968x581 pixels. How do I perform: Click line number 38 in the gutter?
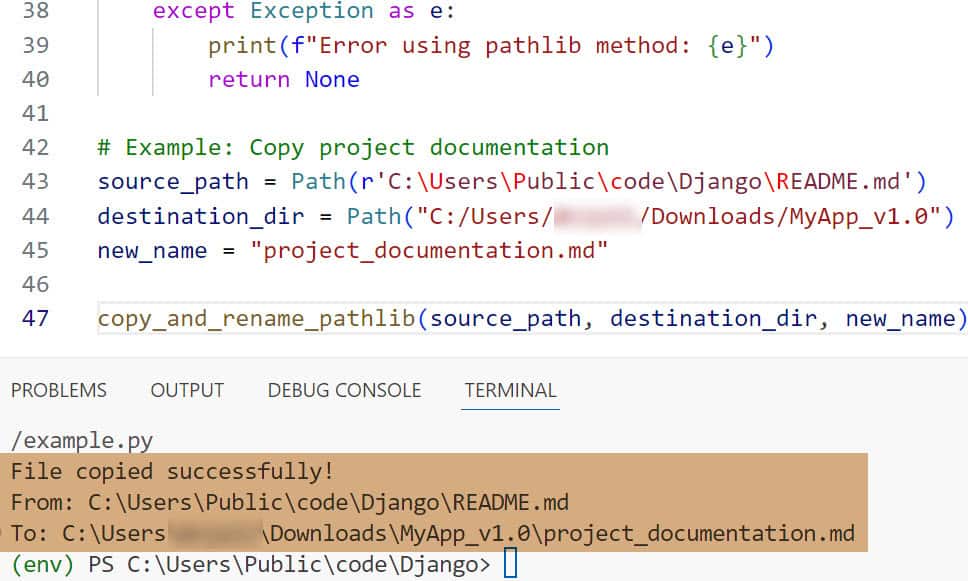35,11
